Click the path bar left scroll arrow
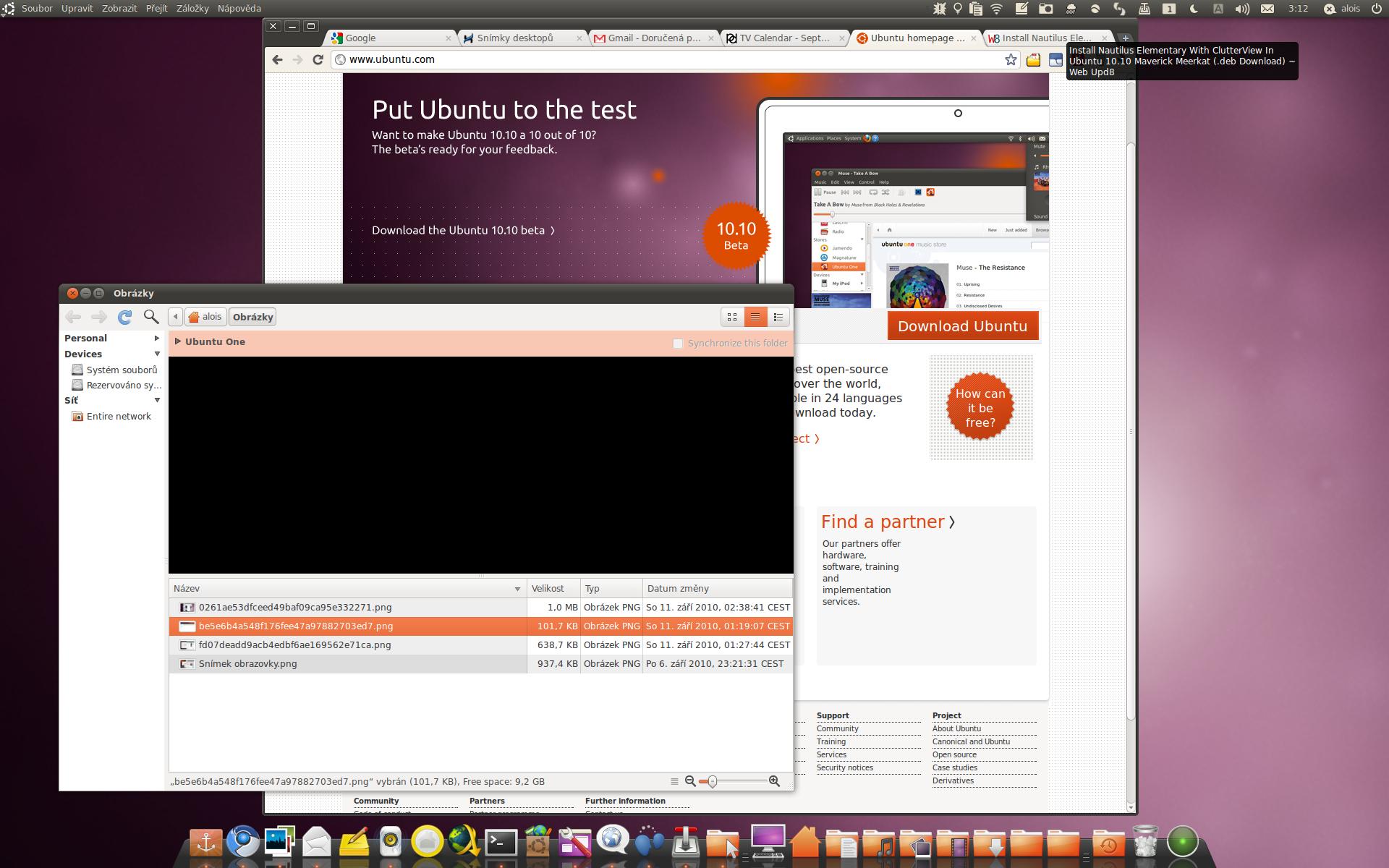 [176, 317]
